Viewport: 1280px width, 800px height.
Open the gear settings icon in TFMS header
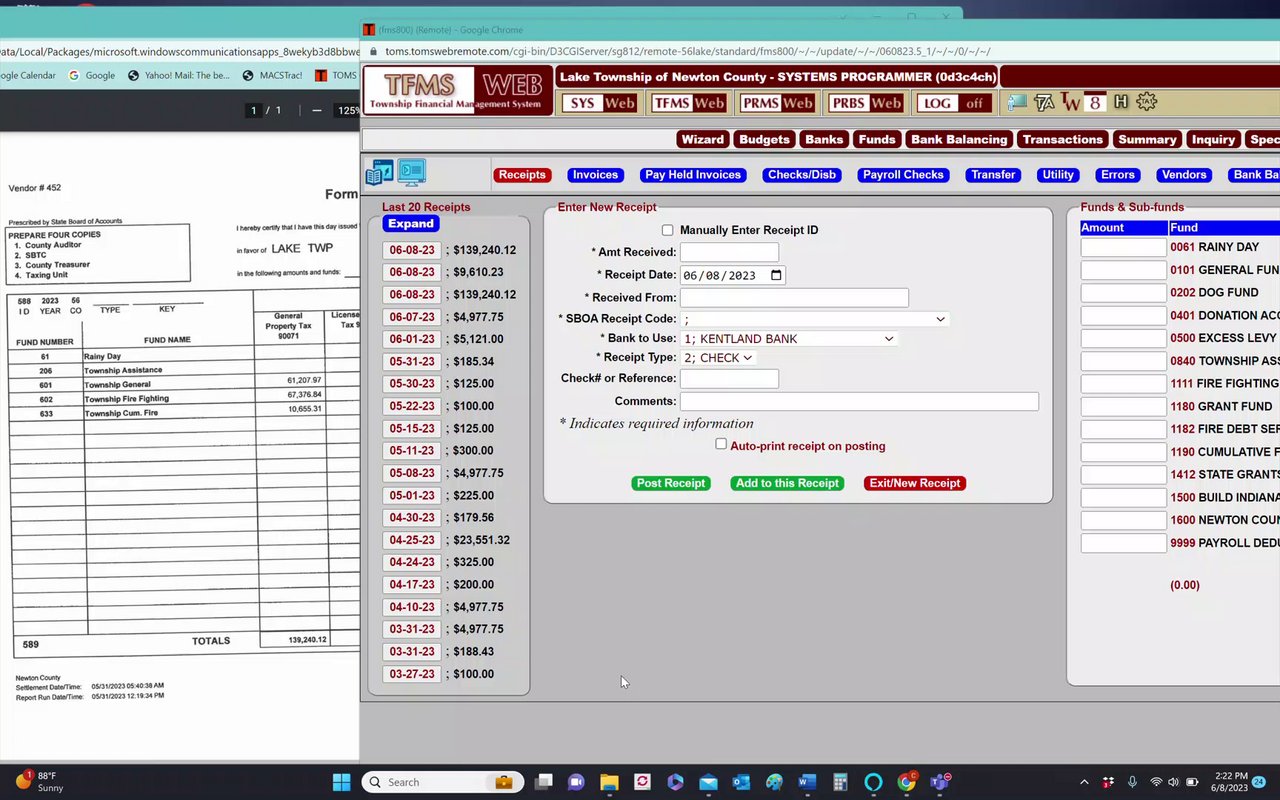pyautogui.click(x=1147, y=102)
